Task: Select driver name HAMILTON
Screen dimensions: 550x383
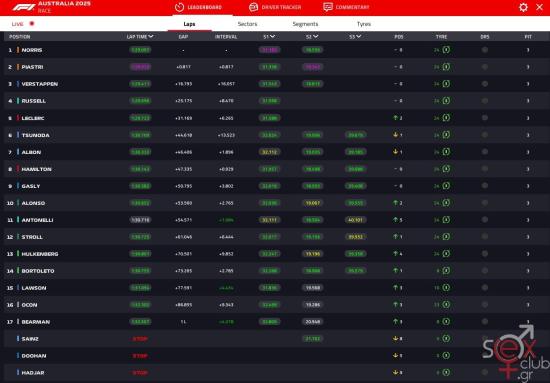Action: pos(36,169)
